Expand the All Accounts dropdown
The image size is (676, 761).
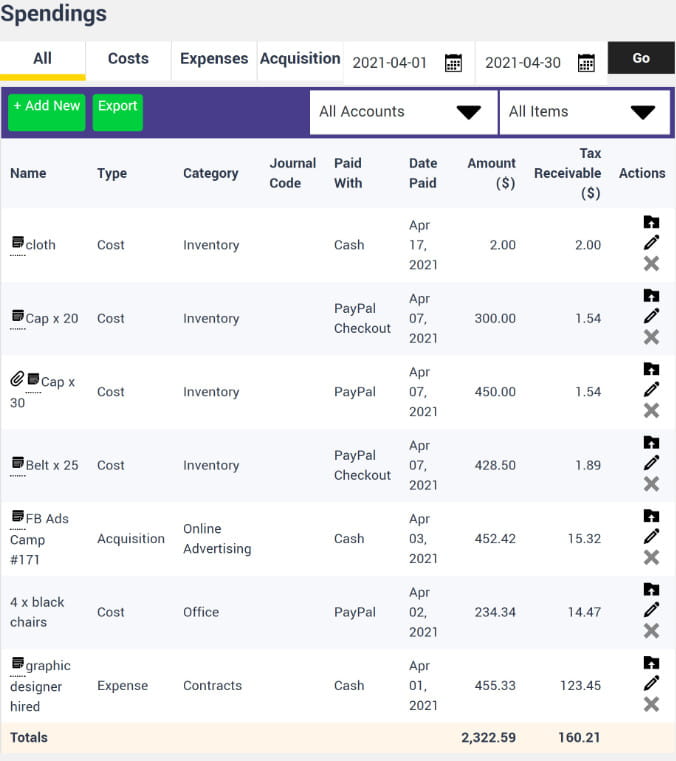point(403,112)
